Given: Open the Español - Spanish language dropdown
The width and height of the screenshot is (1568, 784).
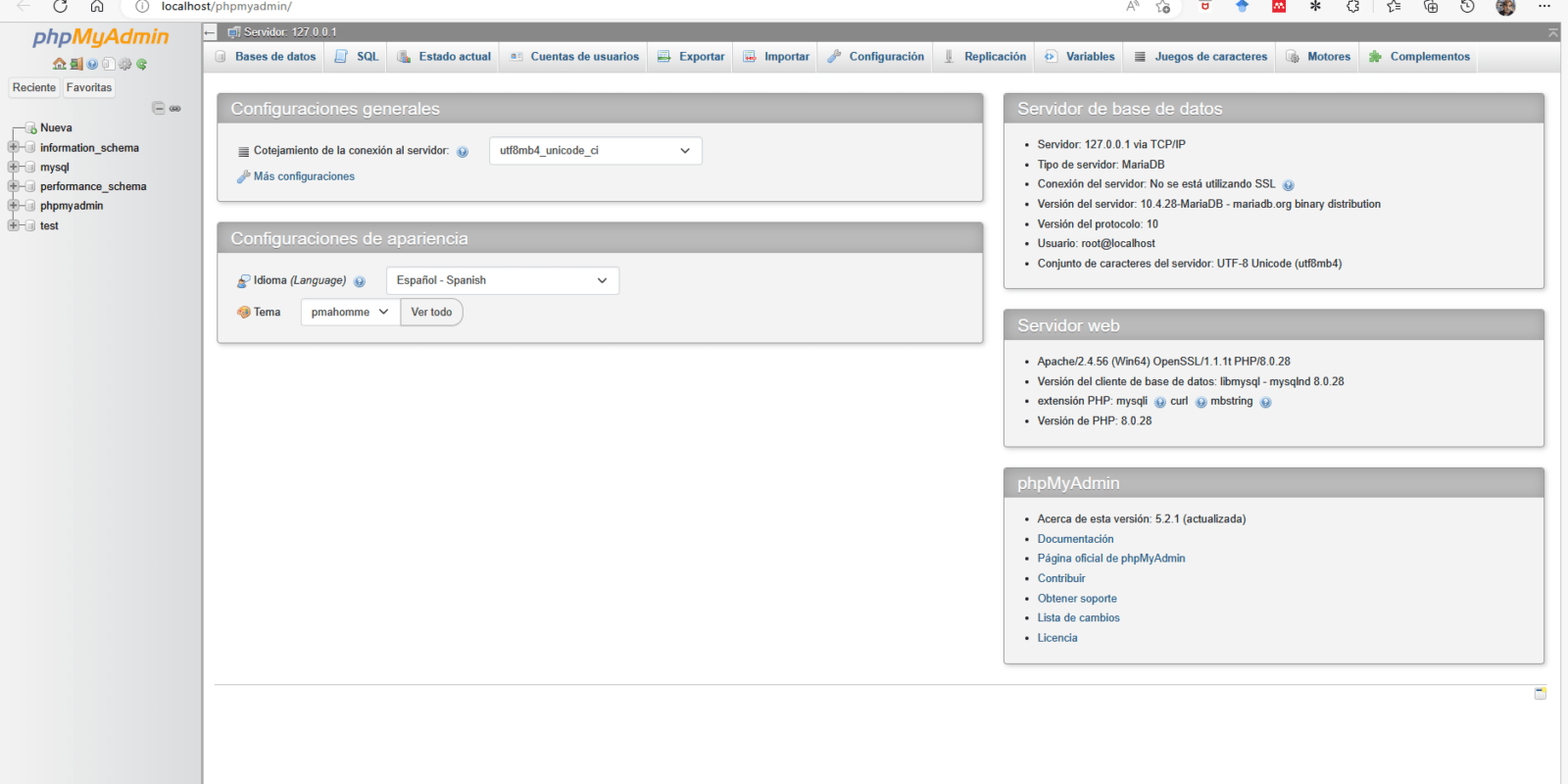Looking at the screenshot, I should (502, 280).
